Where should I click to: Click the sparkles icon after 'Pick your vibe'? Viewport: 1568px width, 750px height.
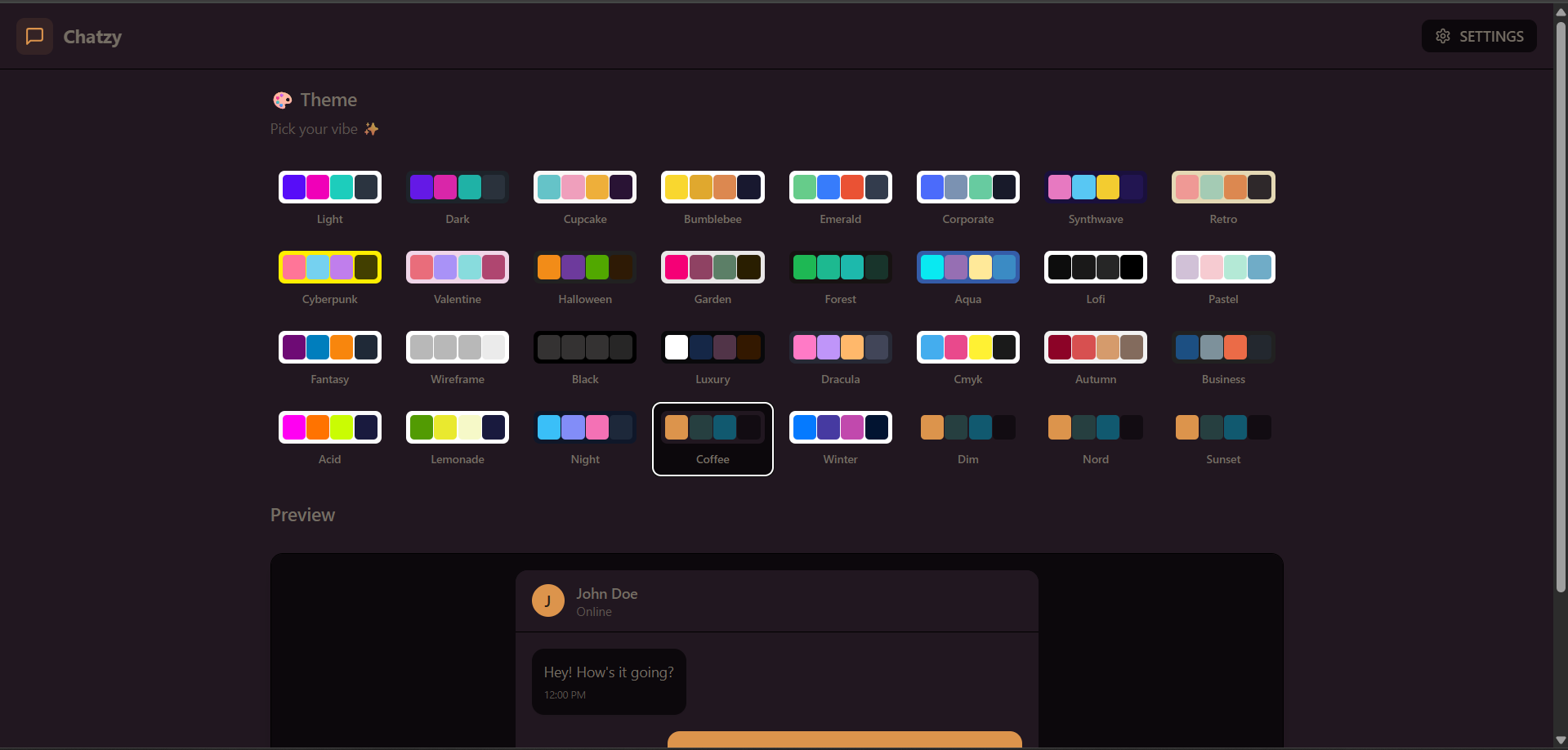pos(371,129)
